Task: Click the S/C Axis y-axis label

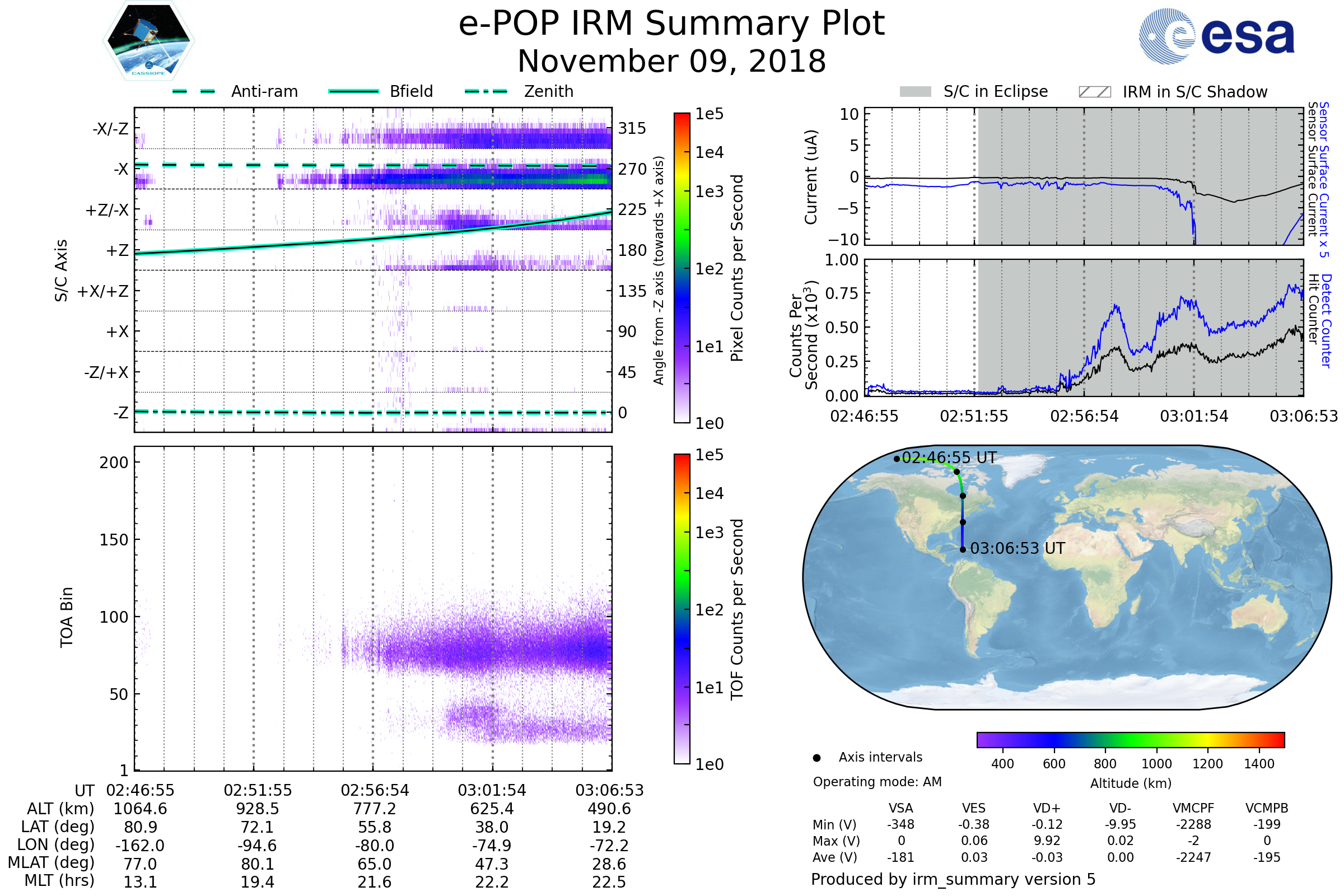Action: 61,270
